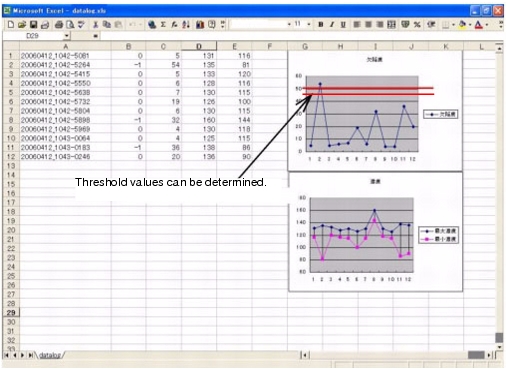The image size is (507, 369).
Task: Open the font size dropdown
Action: pos(309,24)
